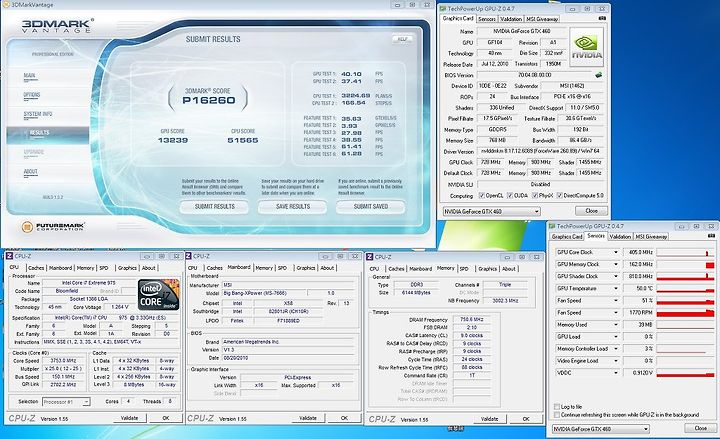Switch to Caches tab in the CPU-Z CPU window
The image size is (720, 439).
[x=36, y=268]
